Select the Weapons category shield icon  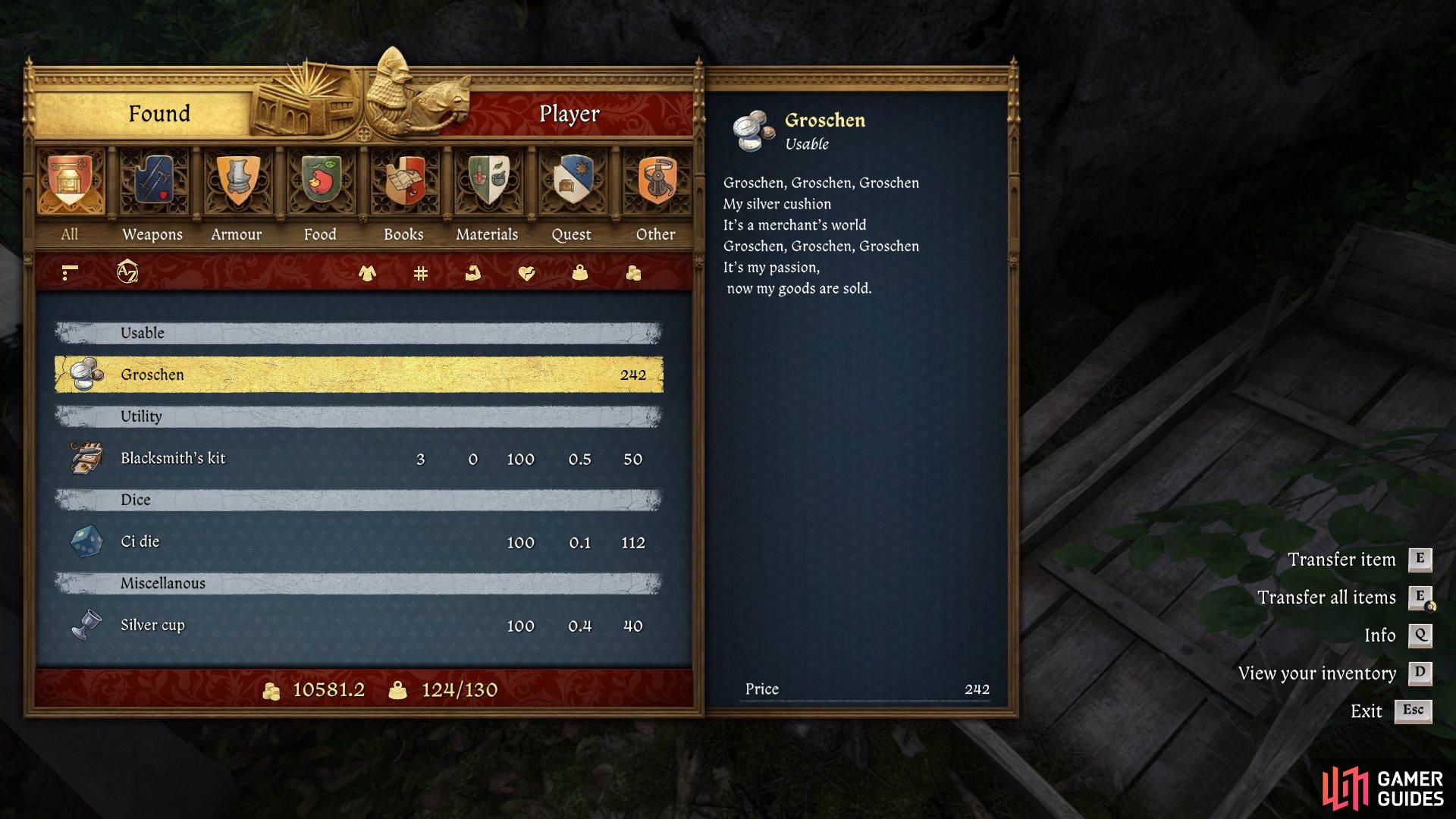153,180
